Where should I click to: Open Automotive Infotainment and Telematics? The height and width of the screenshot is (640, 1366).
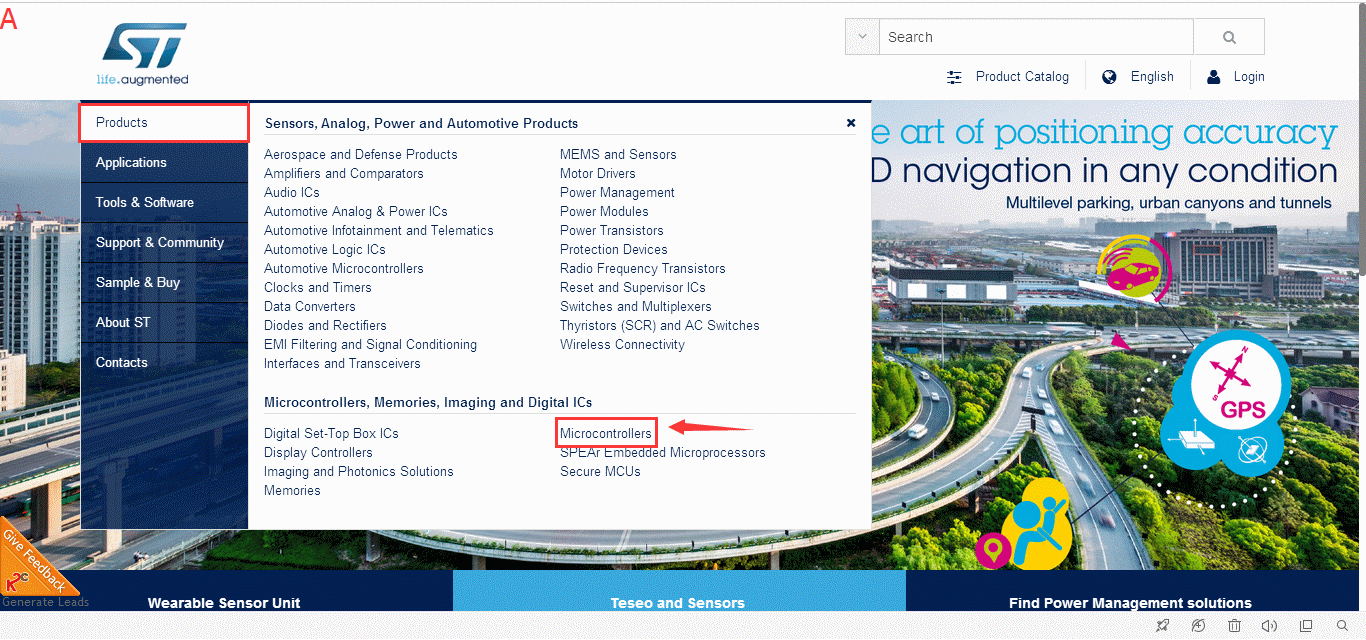(x=379, y=231)
